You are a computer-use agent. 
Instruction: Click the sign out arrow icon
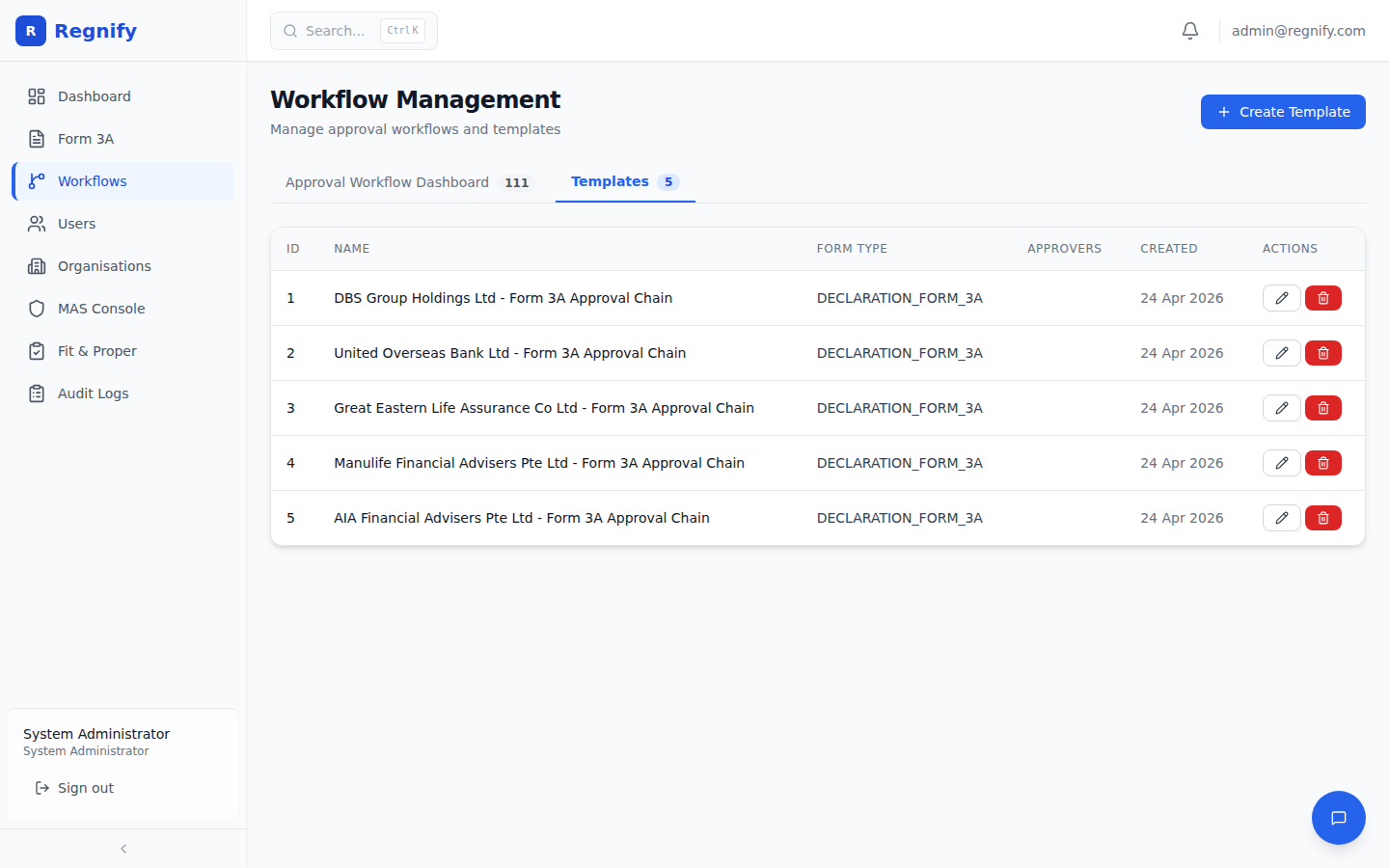coord(42,788)
